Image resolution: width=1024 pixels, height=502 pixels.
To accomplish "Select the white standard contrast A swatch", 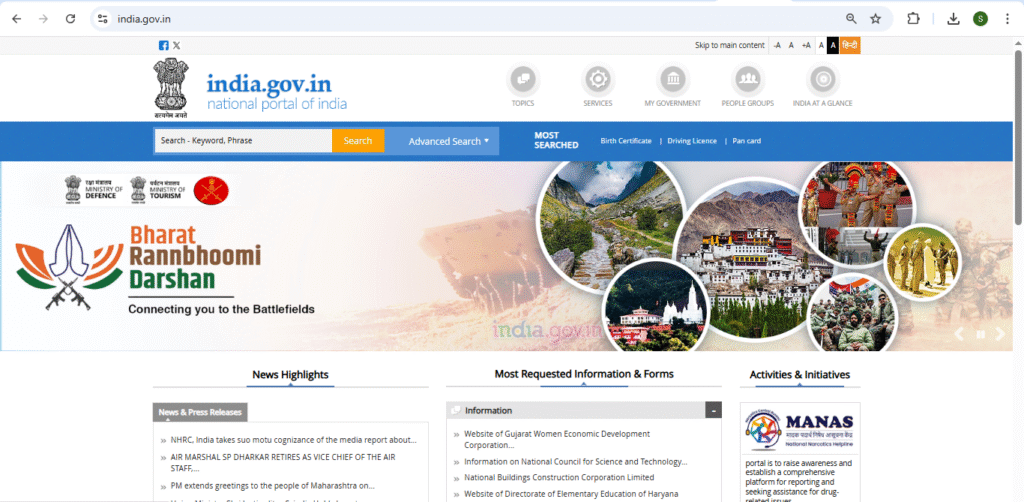I will click(x=821, y=45).
